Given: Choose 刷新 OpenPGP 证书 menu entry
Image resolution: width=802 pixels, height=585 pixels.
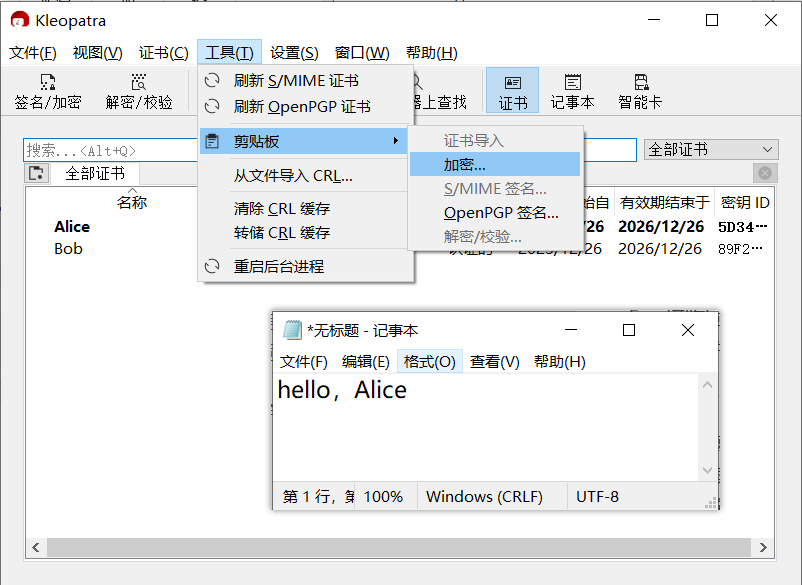Looking at the screenshot, I should tap(305, 106).
